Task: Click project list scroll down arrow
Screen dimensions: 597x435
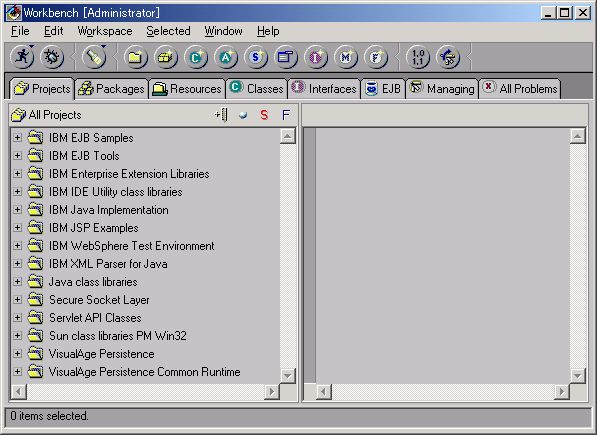Action: (288, 376)
